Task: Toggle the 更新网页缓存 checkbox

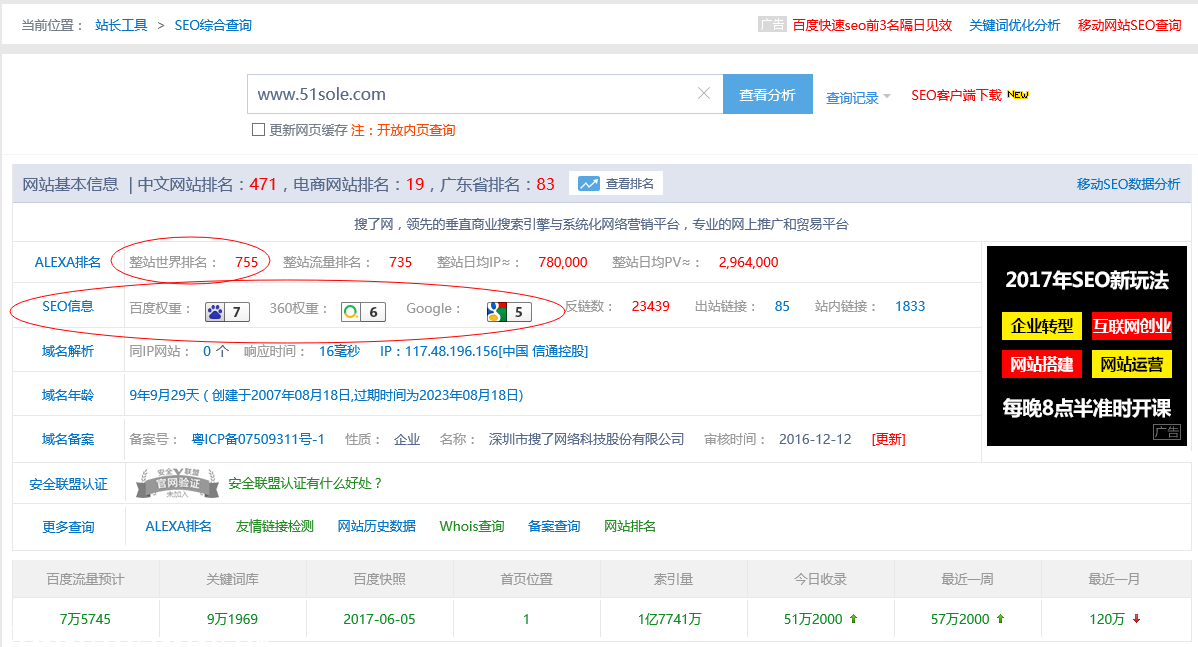Action: (x=258, y=130)
